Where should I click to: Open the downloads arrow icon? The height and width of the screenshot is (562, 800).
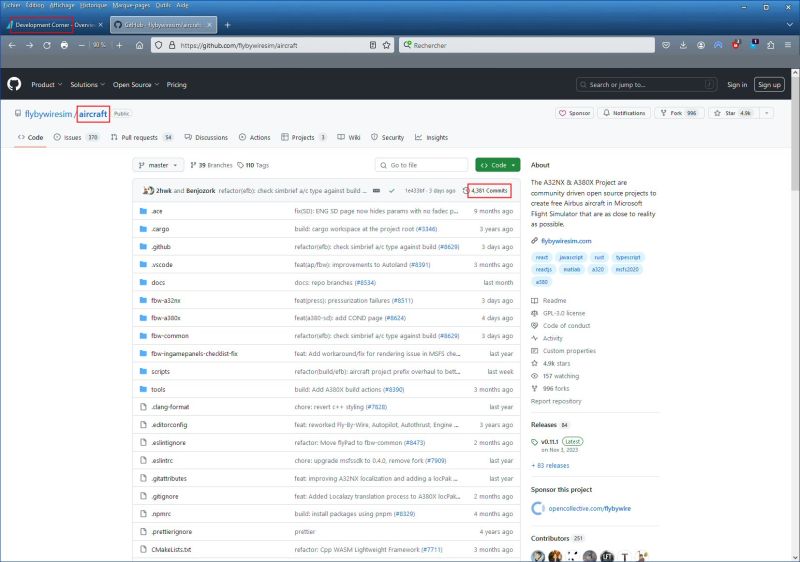pyautogui.click(x=683, y=45)
